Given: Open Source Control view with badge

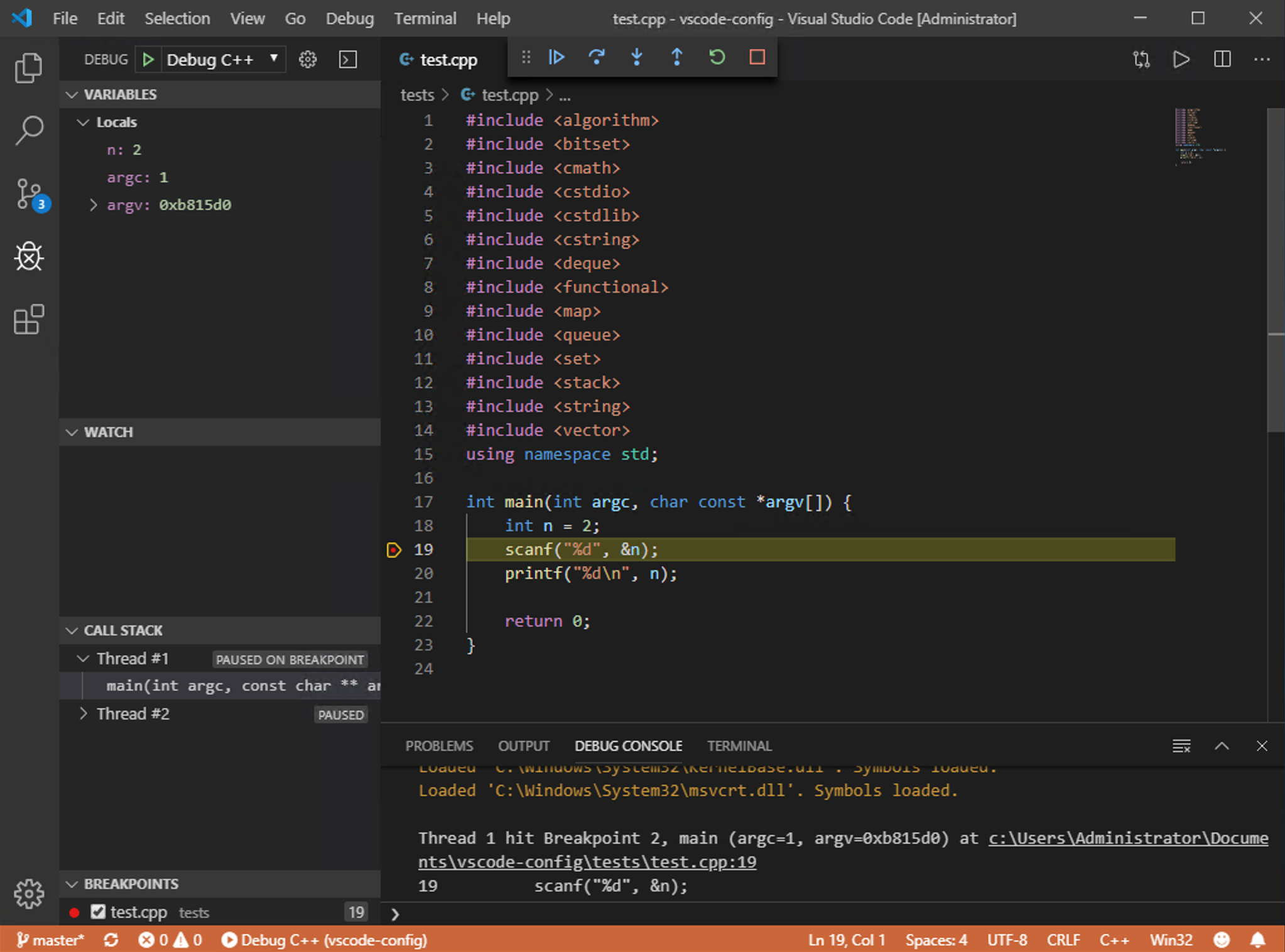Looking at the screenshot, I should [29, 194].
